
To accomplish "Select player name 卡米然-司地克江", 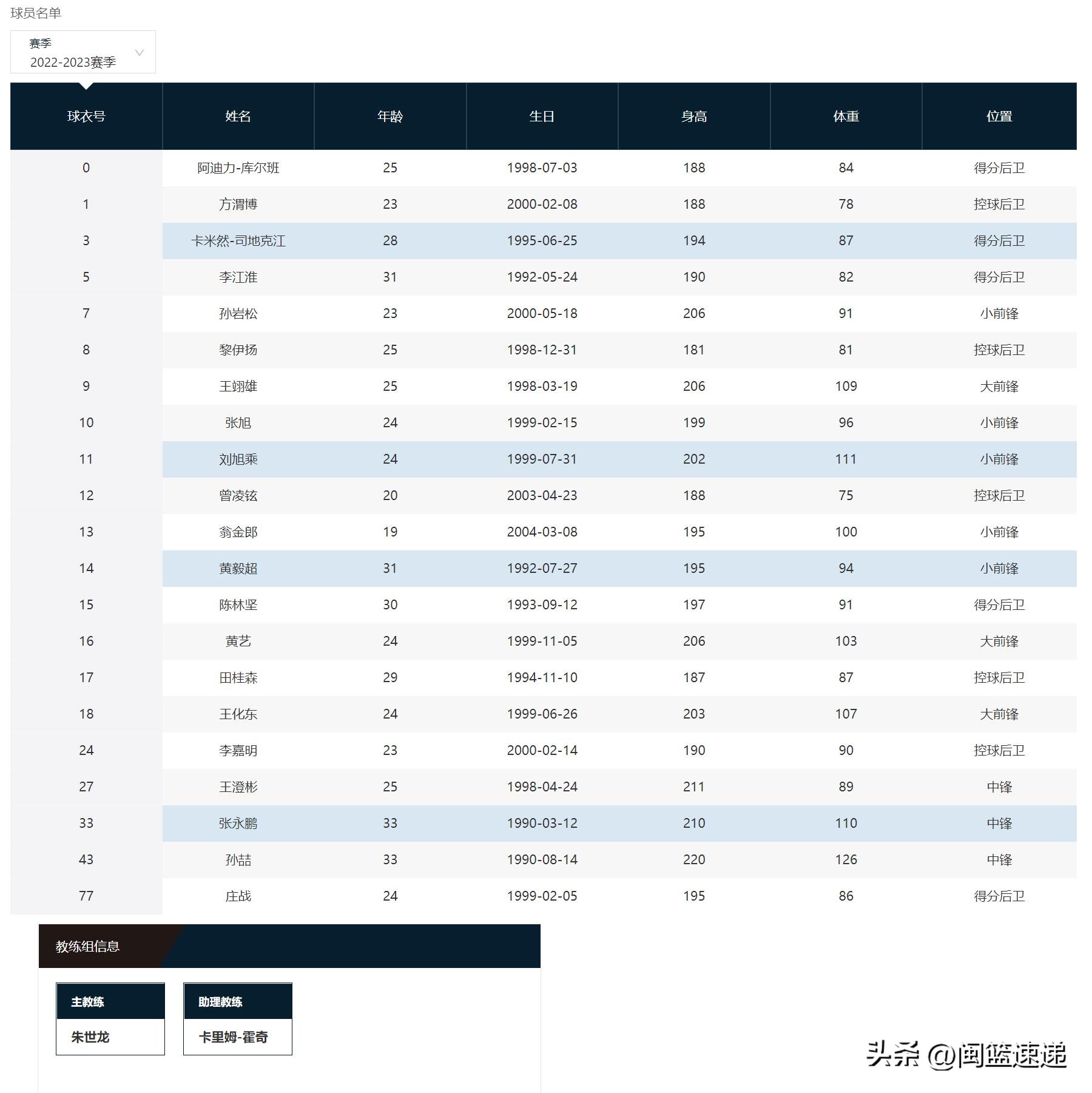I will point(238,241).
